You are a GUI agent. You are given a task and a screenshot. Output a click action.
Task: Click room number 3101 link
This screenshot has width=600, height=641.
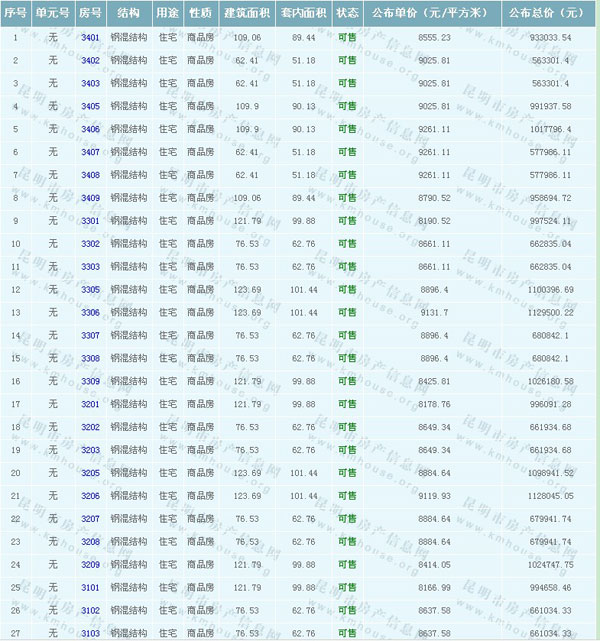pyautogui.click(x=90, y=588)
